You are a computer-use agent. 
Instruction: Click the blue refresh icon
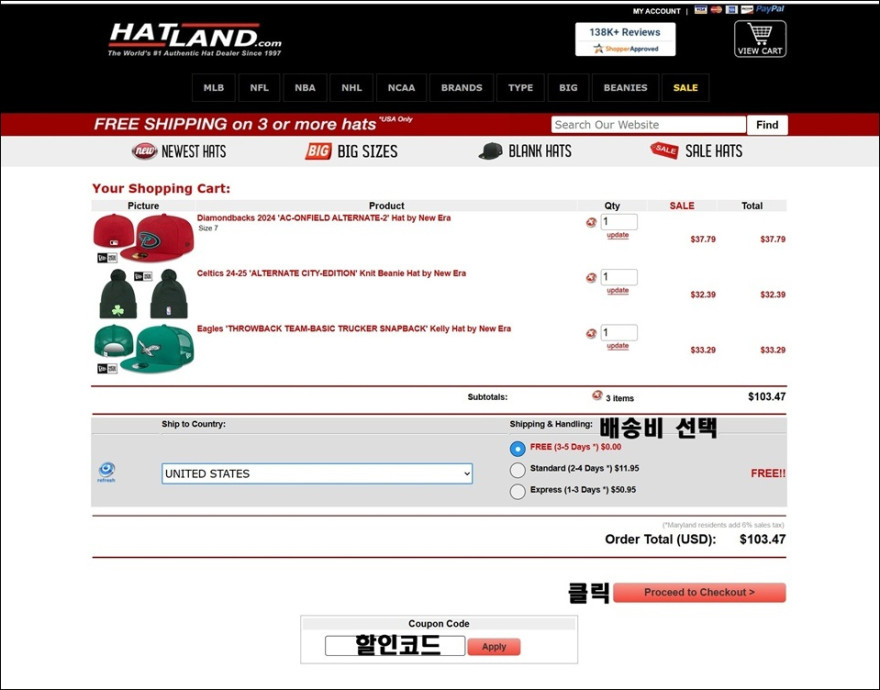tap(106, 472)
